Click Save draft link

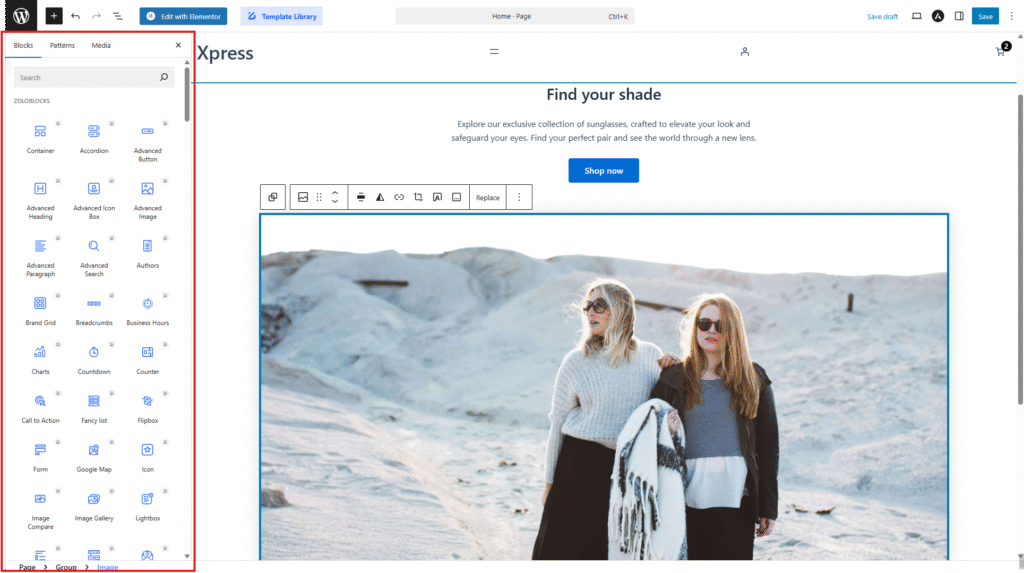pos(882,16)
